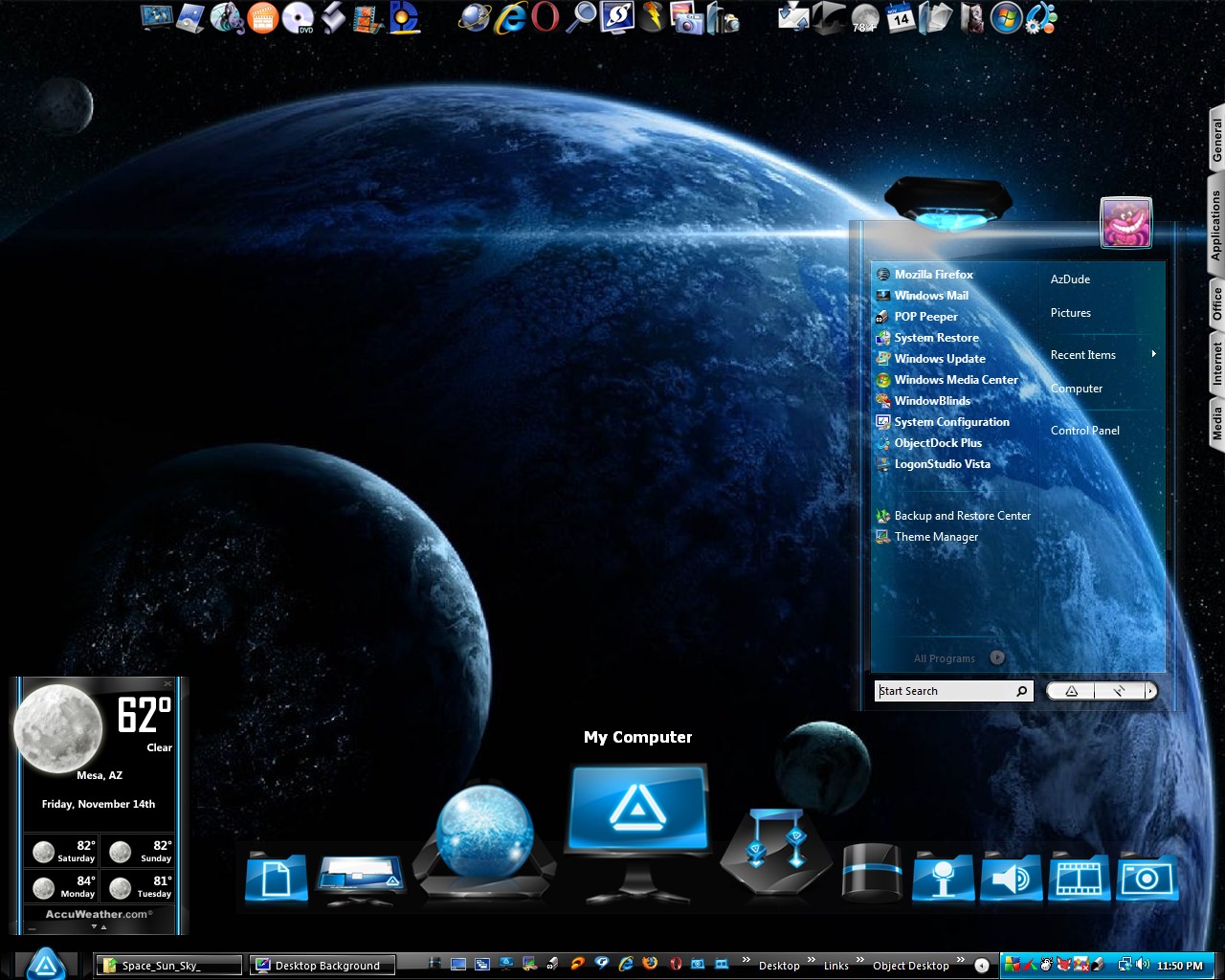The height and width of the screenshot is (980, 1225).
Task: Open AccuWeather.com link in weather widget
Action: pos(99,914)
